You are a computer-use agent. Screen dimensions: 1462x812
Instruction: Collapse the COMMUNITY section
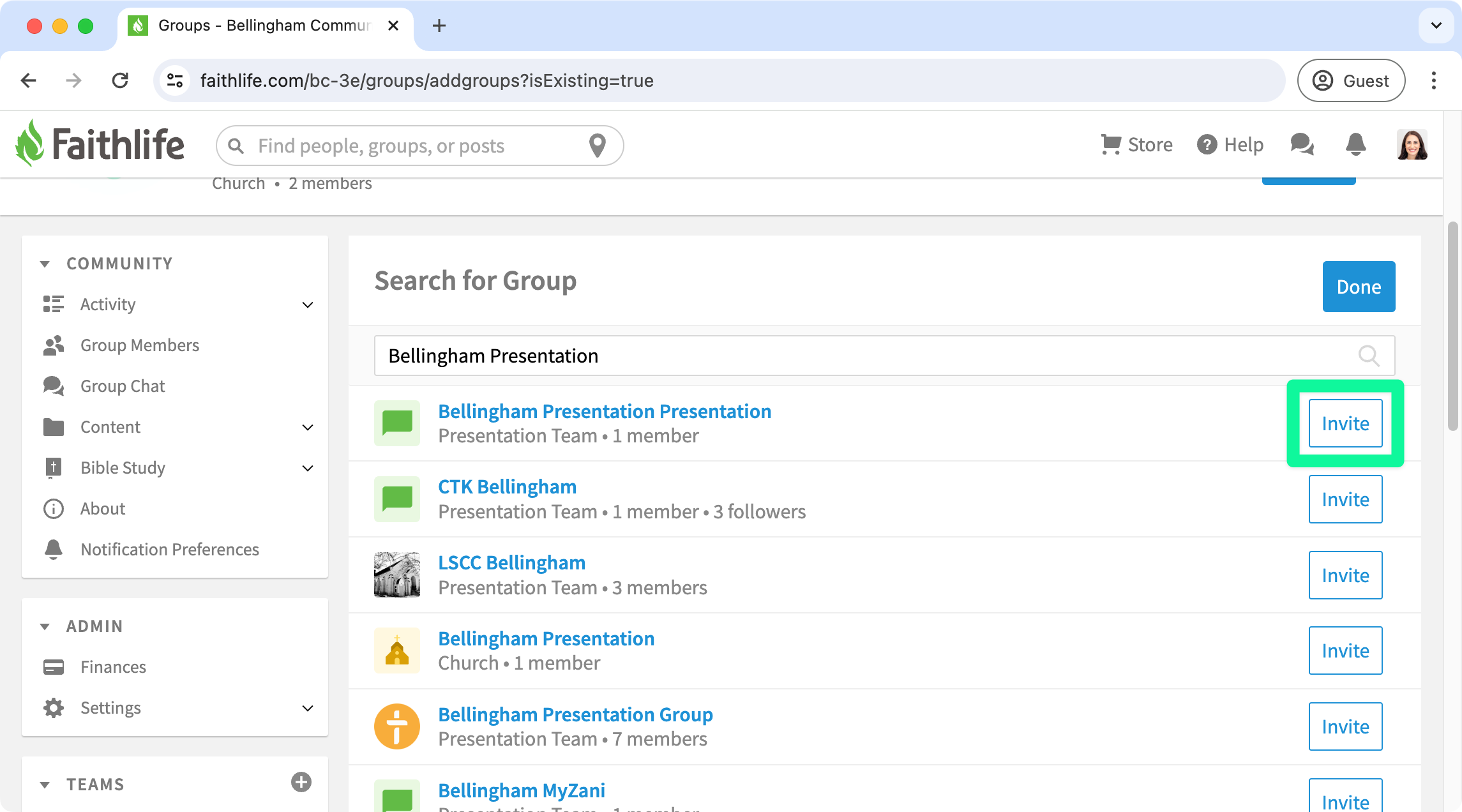pyautogui.click(x=45, y=264)
